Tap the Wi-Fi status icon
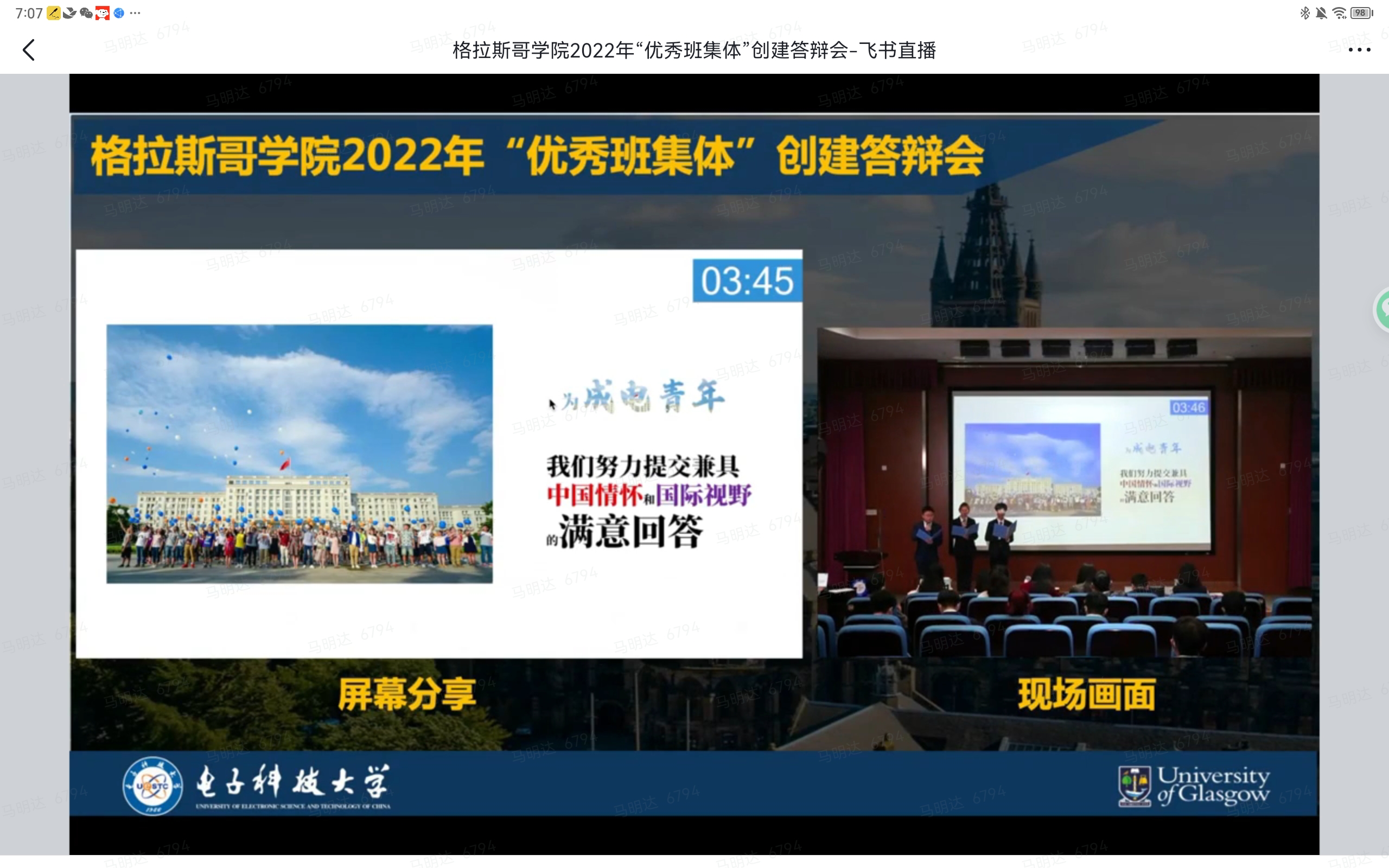This screenshot has width=1389, height=868. pos(1339,12)
